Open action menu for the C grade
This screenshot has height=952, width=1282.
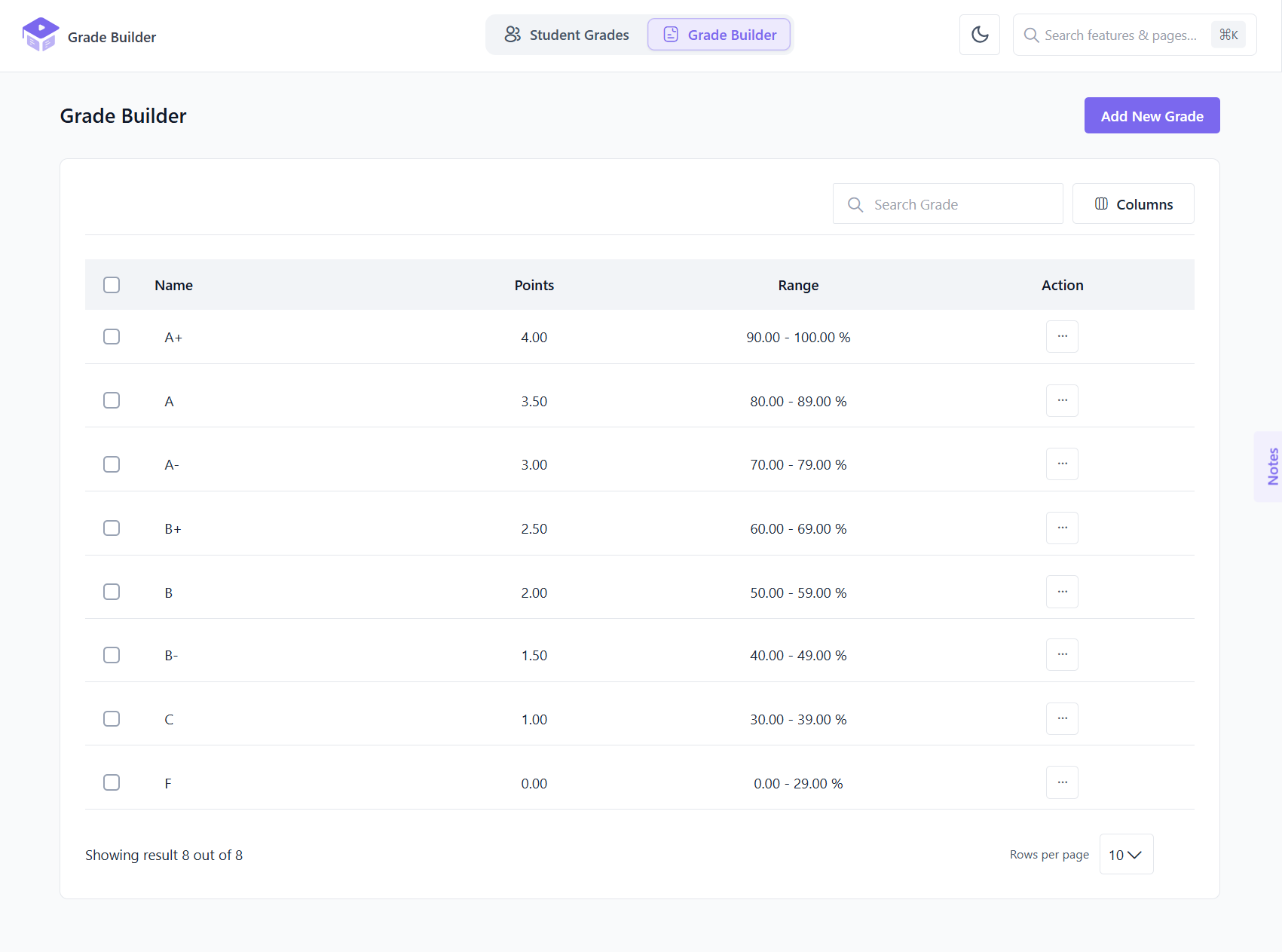pyautogui.click(x=1062, y=719)
